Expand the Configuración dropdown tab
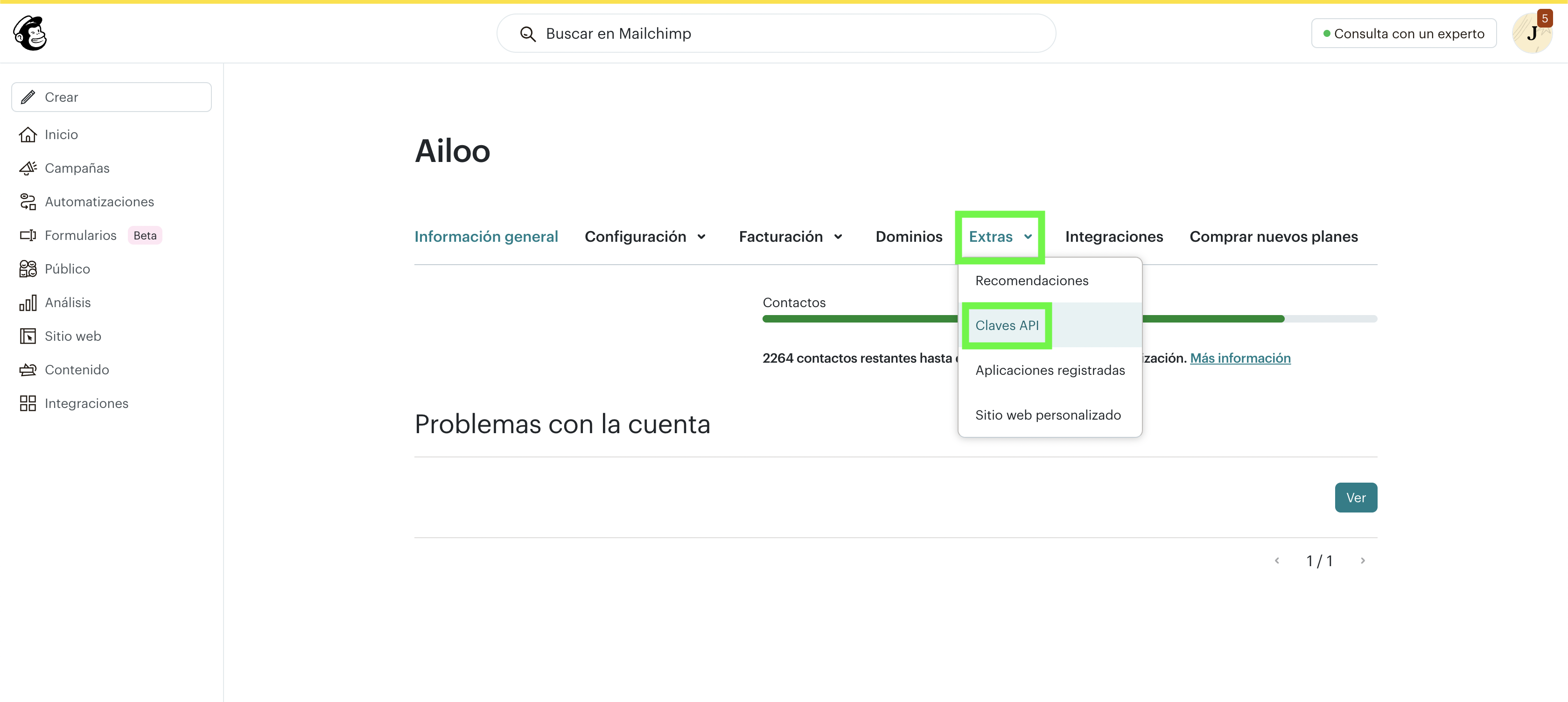The width and height of the screenshot is (1568, 702). click(645, 236)
